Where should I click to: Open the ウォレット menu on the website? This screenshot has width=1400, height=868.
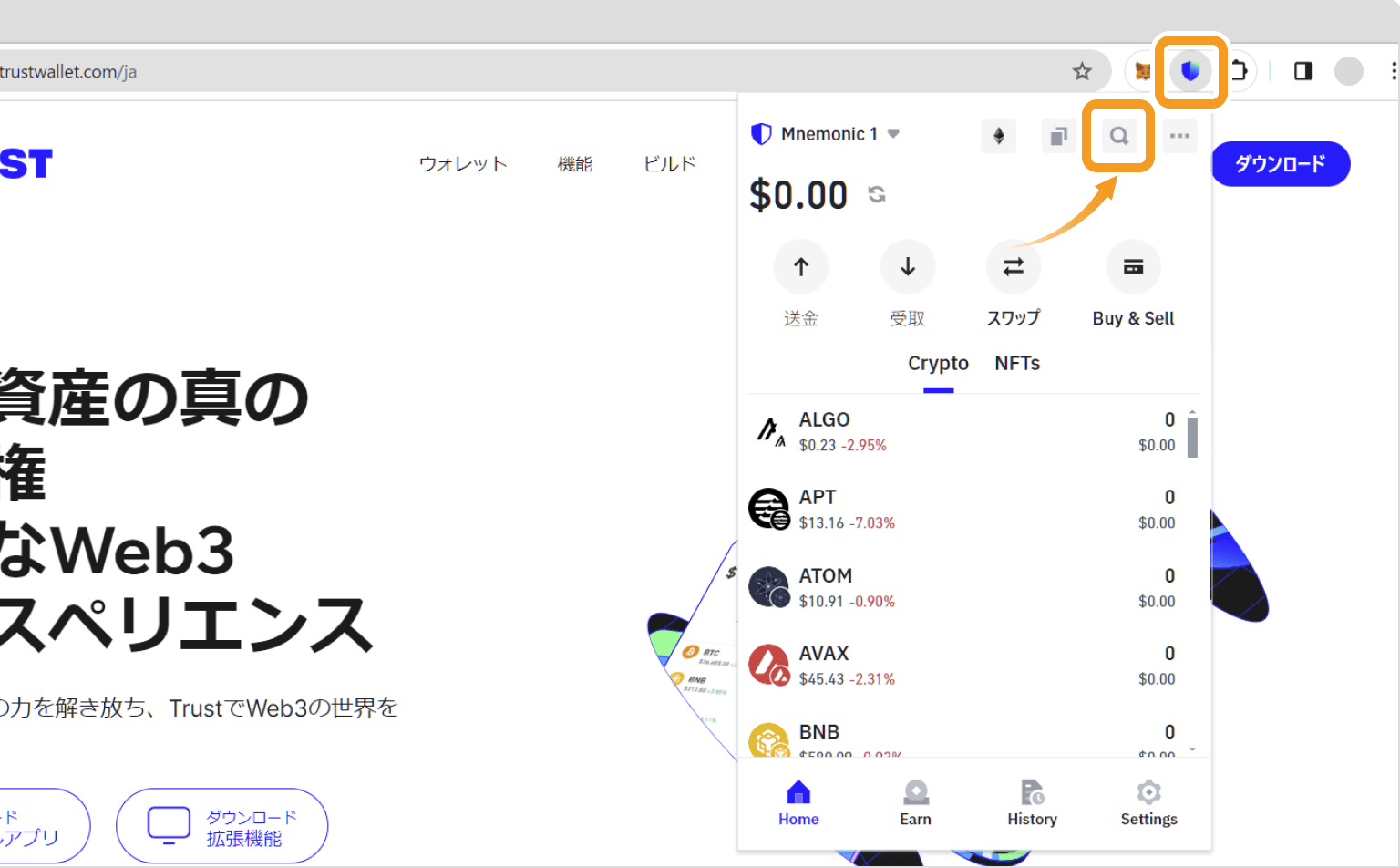point(463,164)
